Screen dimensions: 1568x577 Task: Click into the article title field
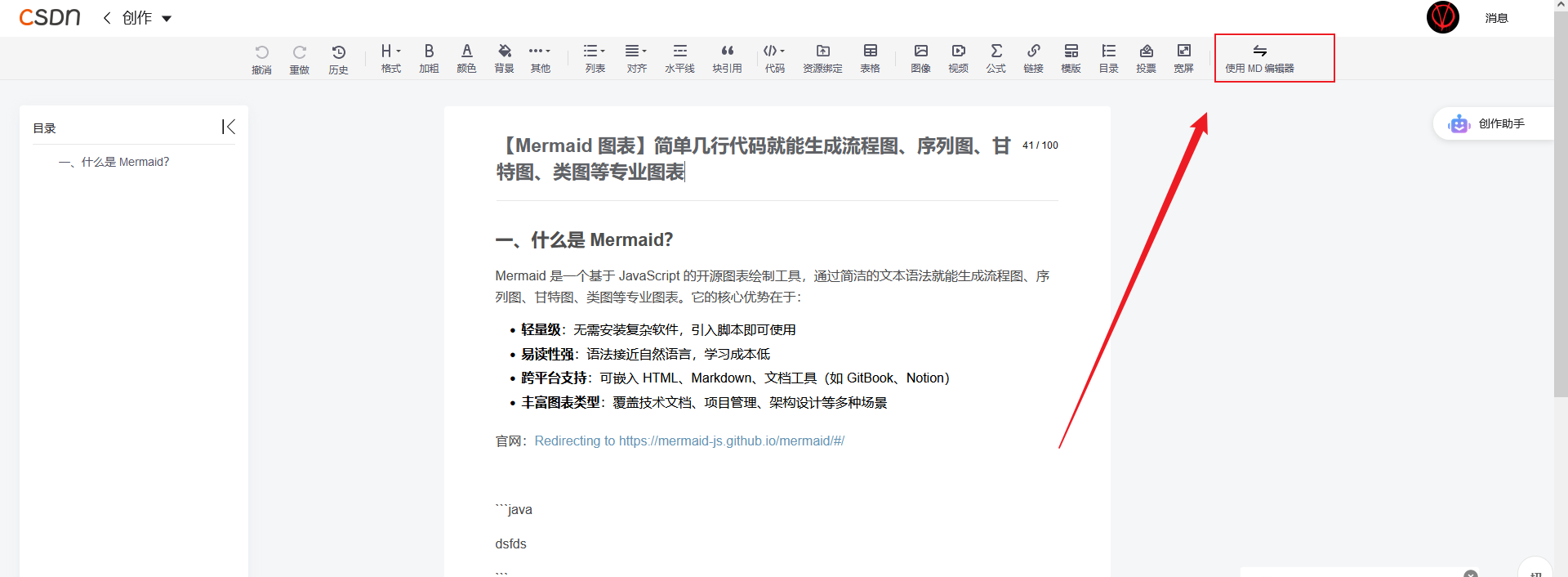pos(755,159)
